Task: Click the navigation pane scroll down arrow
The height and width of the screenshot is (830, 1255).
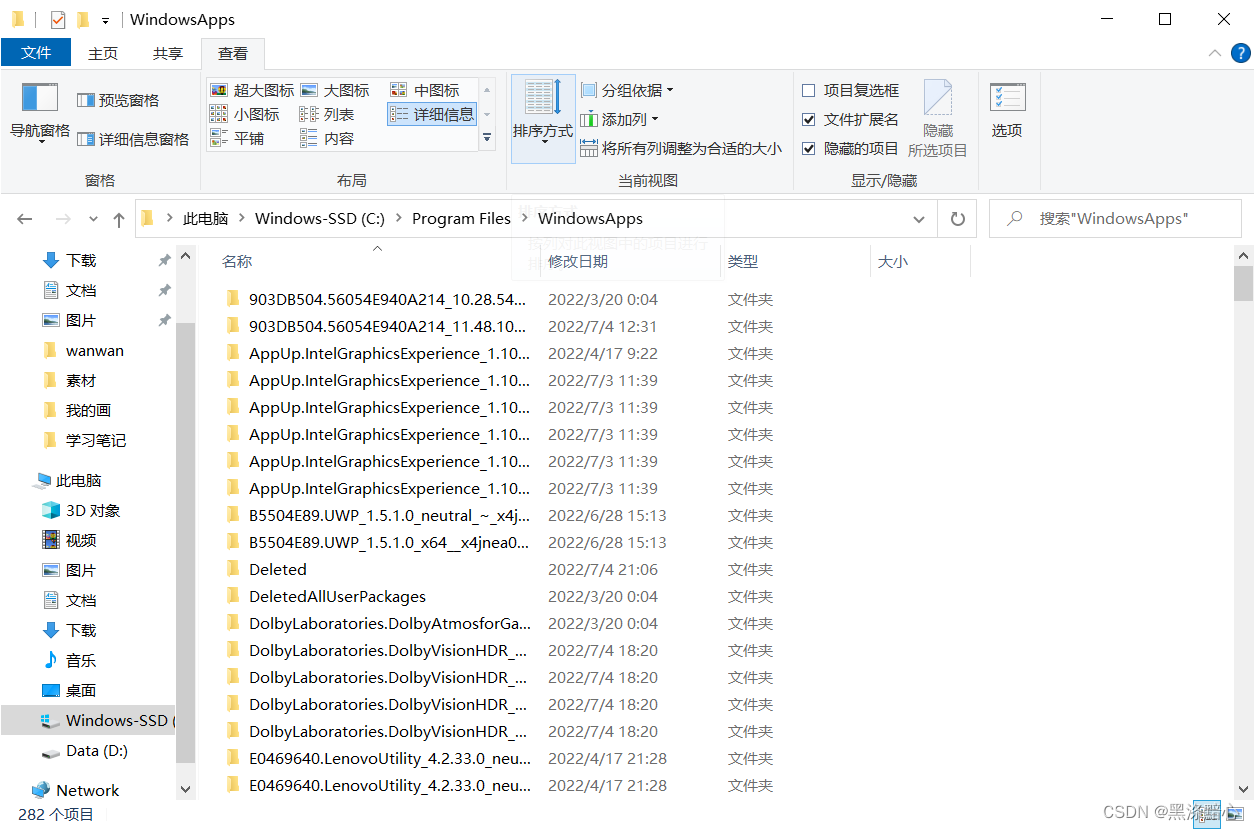Action: tap(184, 789)
